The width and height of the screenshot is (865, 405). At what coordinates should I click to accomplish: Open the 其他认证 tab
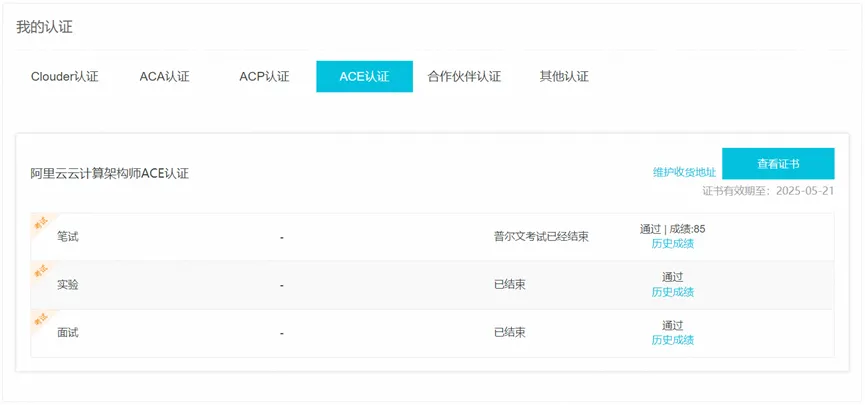(564, 76)
